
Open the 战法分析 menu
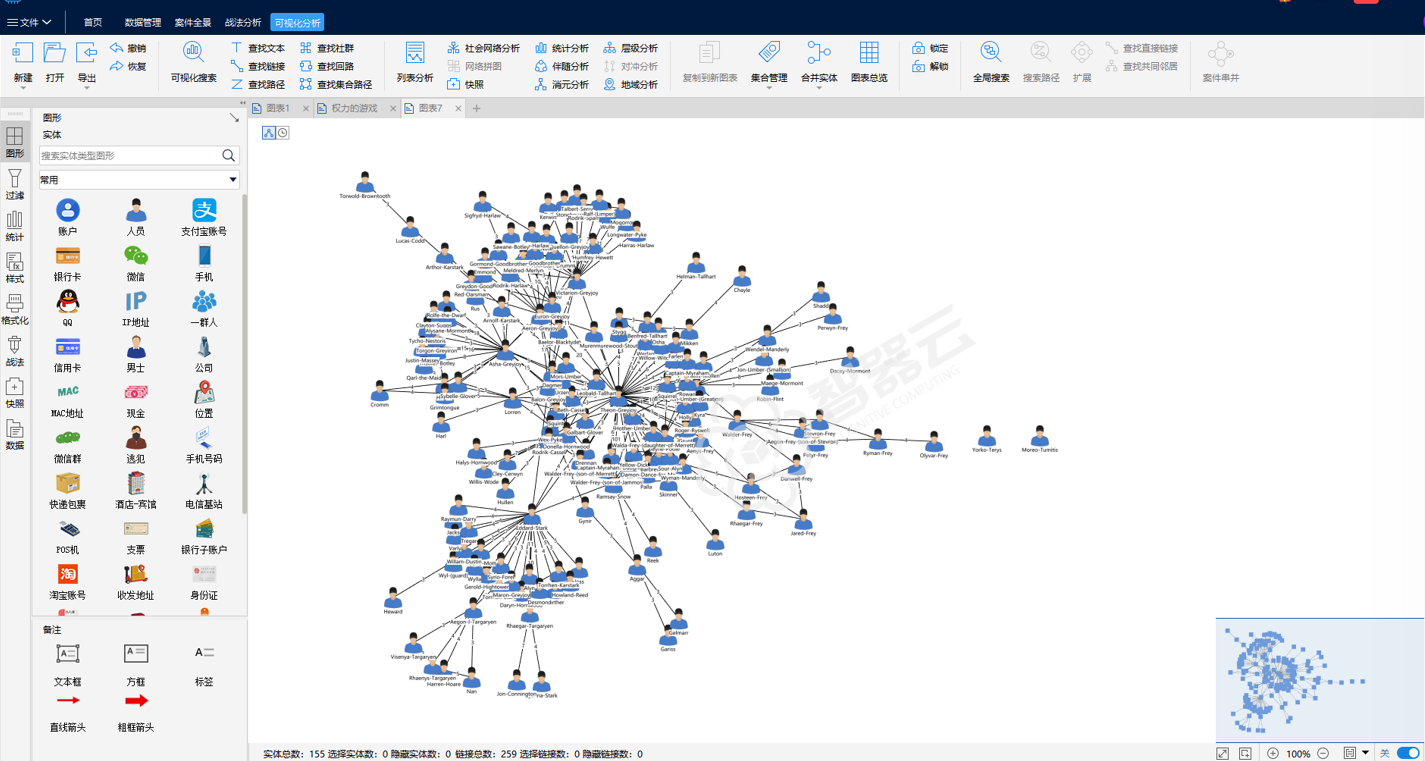click(243, 22)
